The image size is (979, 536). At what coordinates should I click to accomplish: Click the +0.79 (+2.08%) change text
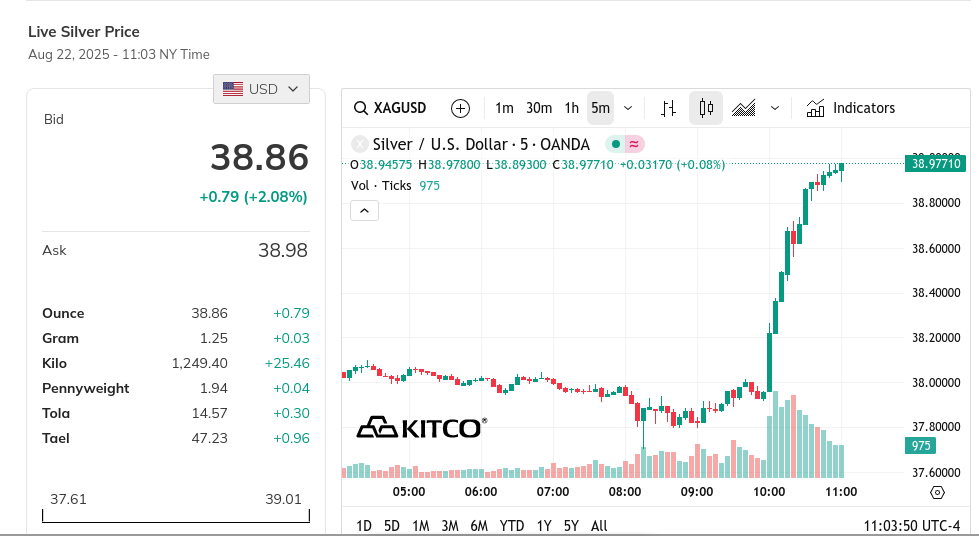253,197
